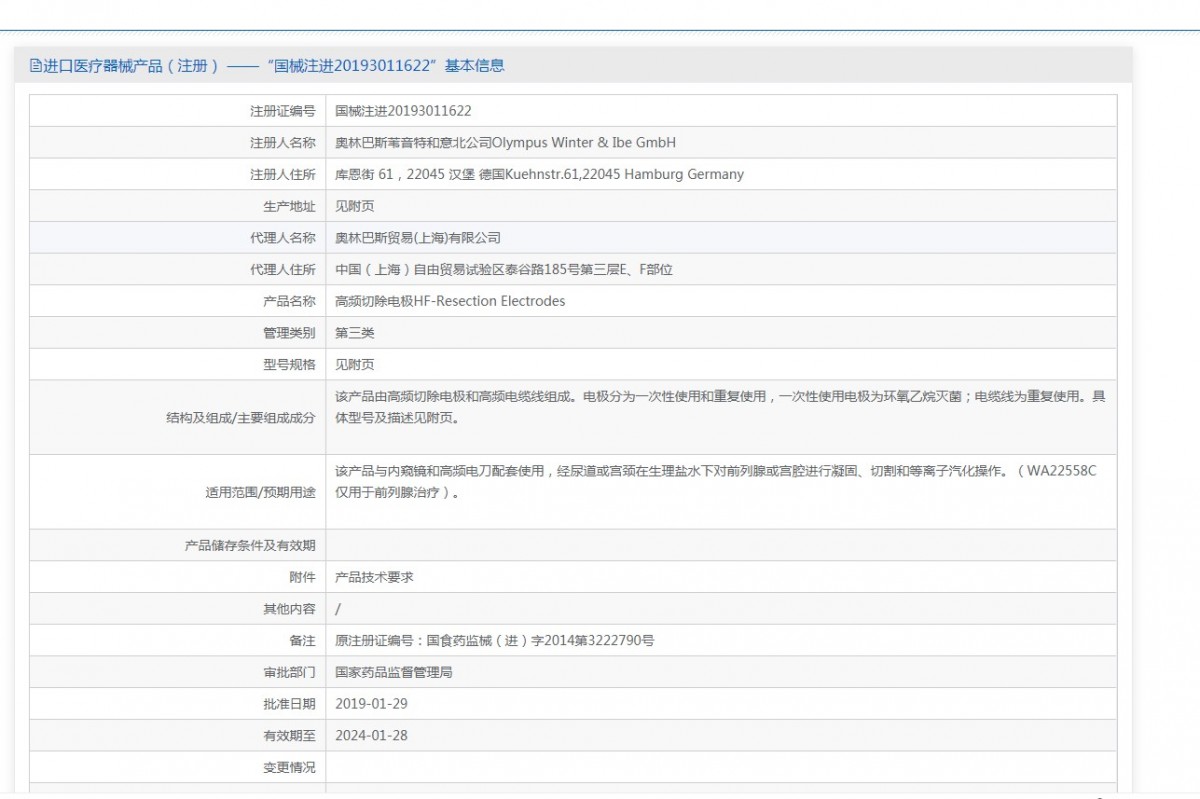The width and height of the screenshot is (1200, 799).
Task: Select the 型号规格 label
Action: [x=290, y=365]
